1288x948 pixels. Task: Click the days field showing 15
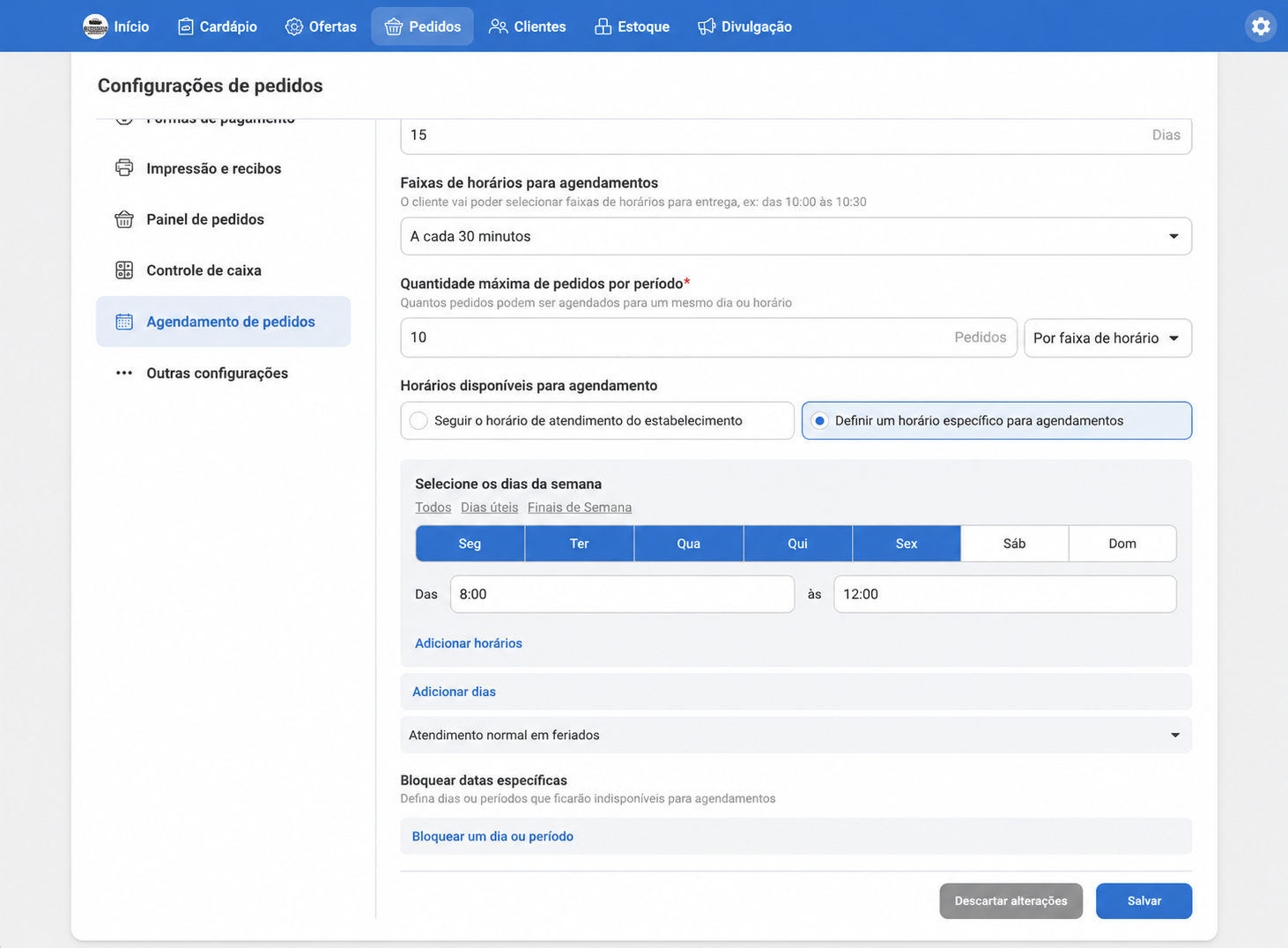796,136
